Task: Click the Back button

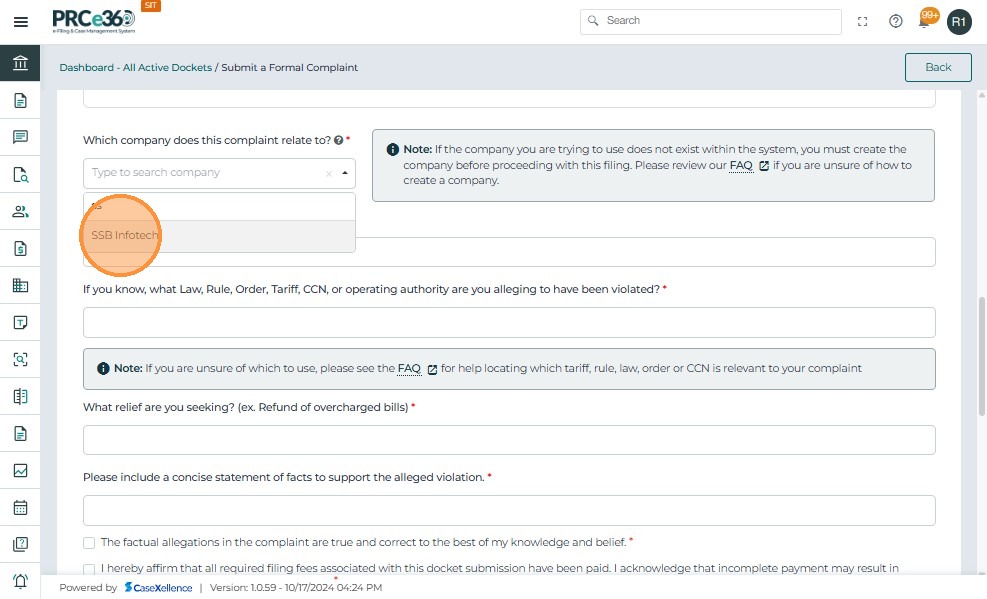Action: point(938,67)
